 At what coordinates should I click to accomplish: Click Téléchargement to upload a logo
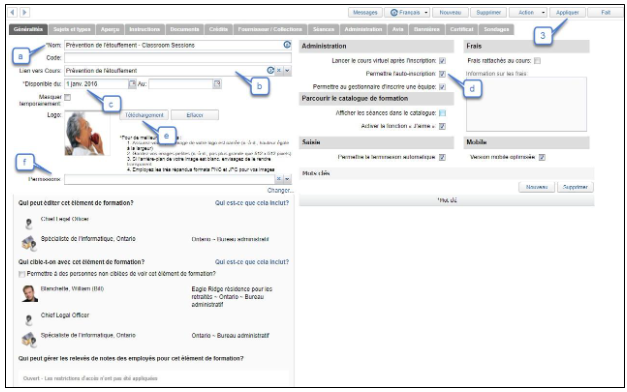point(144,115)
